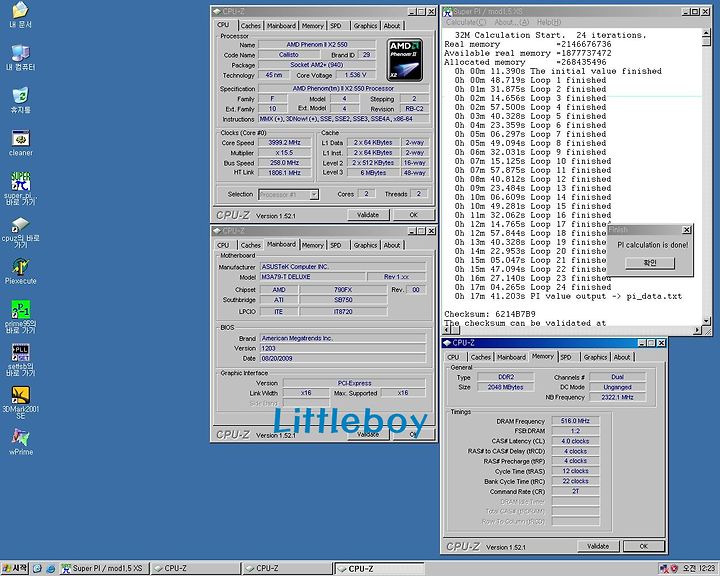
Task: Click the Manufacturer field ASUSTeK Computer INC.
Action: point(343,267)
